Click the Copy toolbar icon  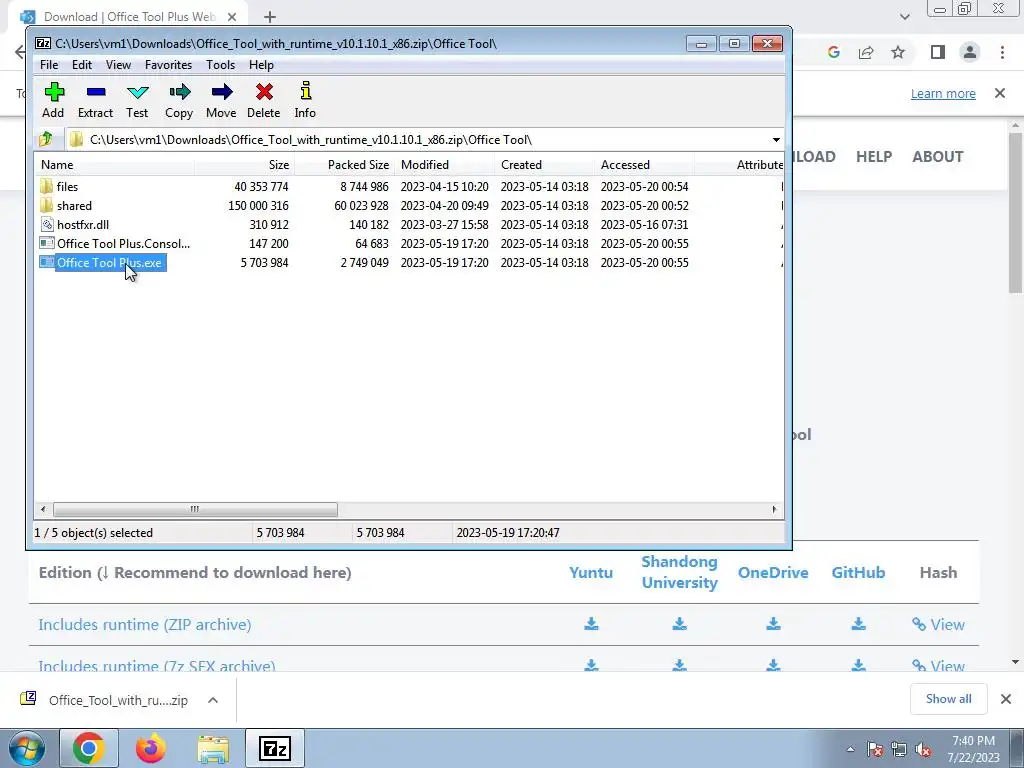180,92
